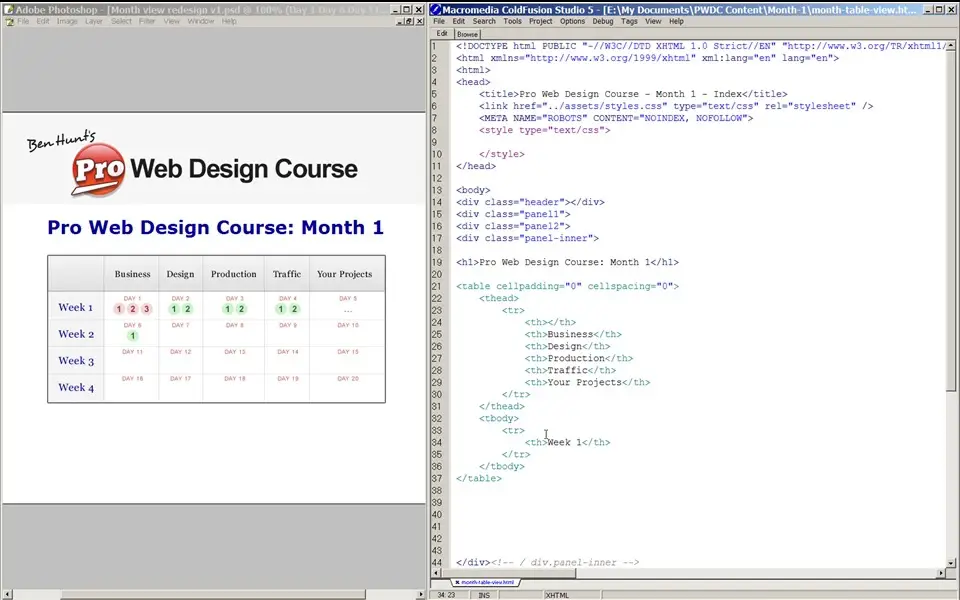Click the vertical scrollbar thumb in the code editor
This screenshot has height=600, width=960.
[951, 220]
